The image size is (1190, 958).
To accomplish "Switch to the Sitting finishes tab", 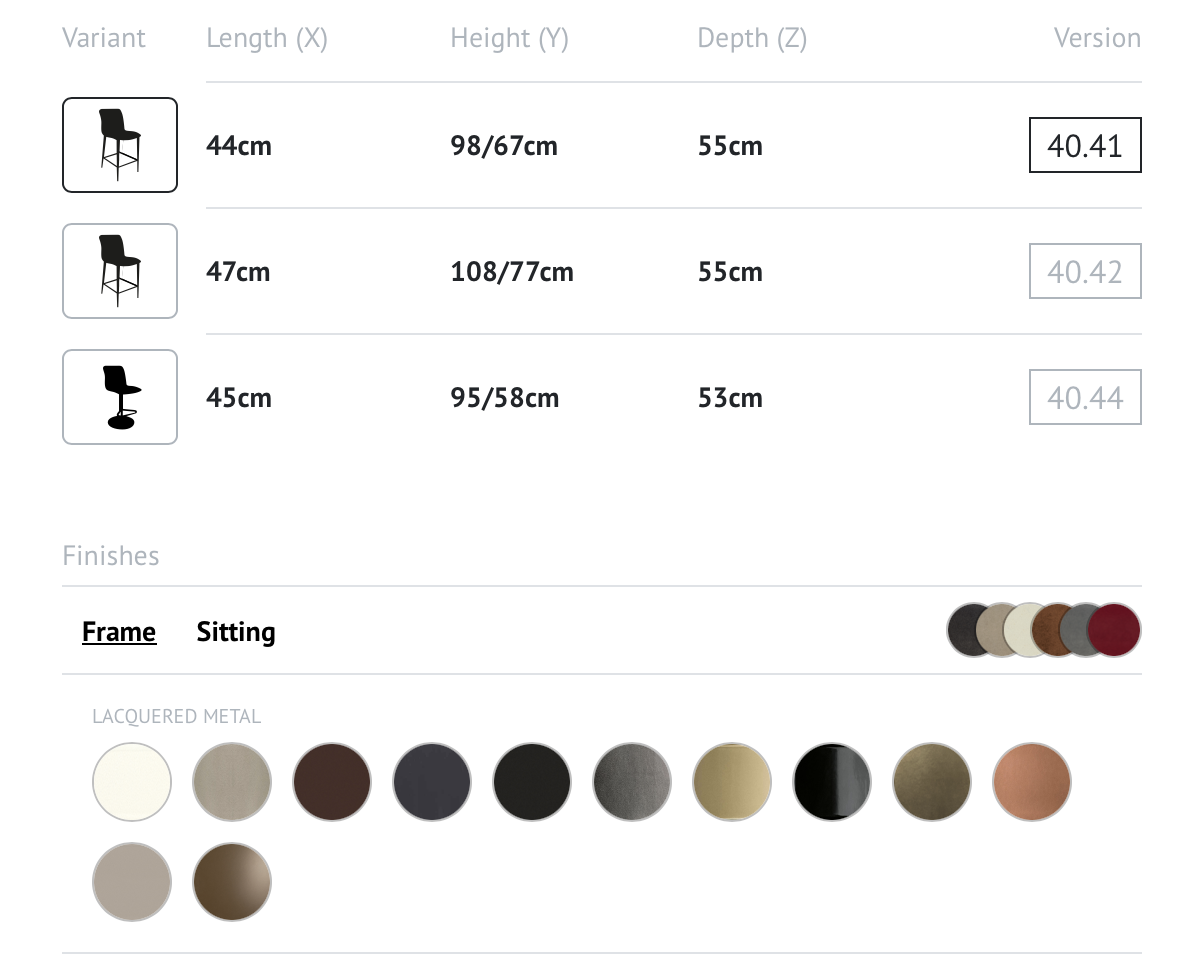I will coord(236,632).
